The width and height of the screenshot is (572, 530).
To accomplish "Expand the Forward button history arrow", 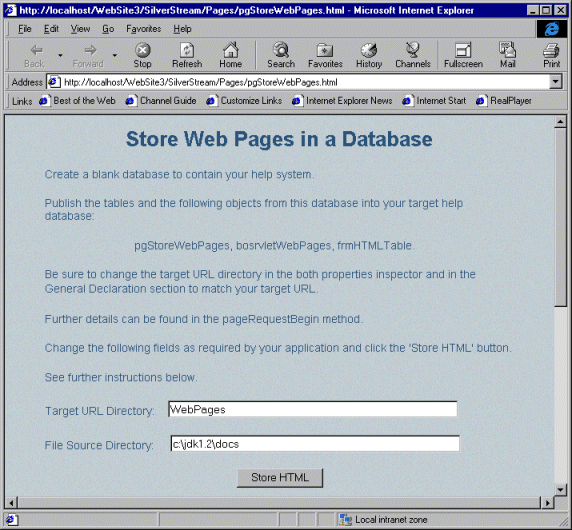I will [115, 55].
